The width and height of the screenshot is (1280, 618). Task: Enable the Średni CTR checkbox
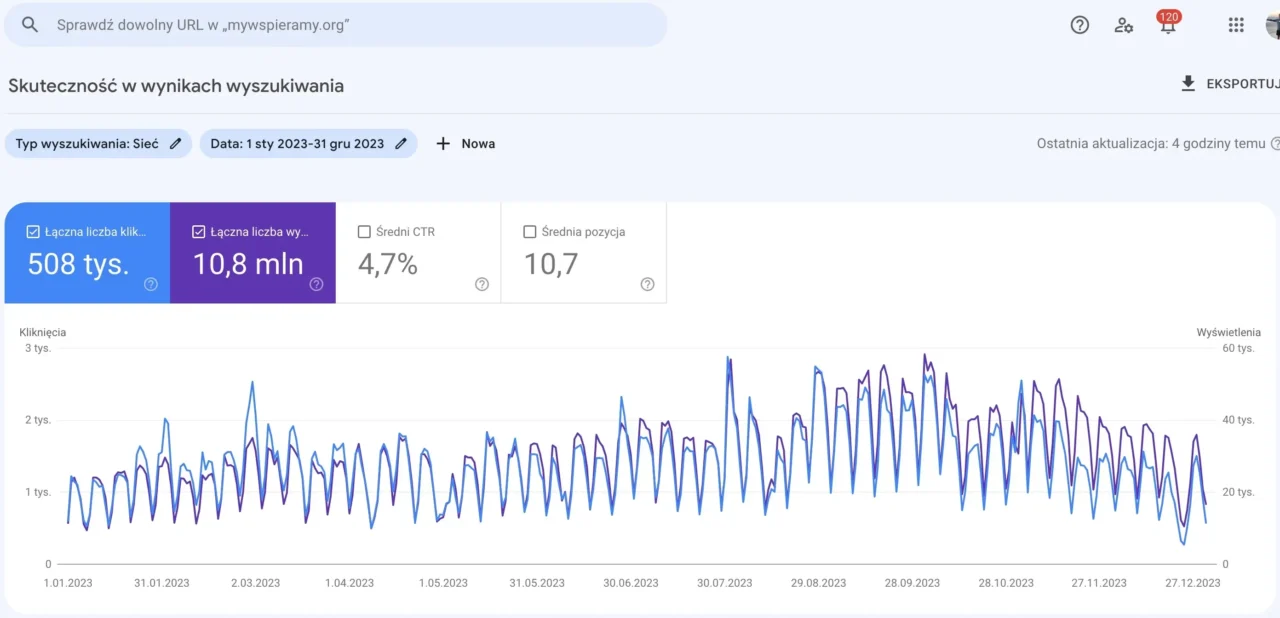point(364,232)
